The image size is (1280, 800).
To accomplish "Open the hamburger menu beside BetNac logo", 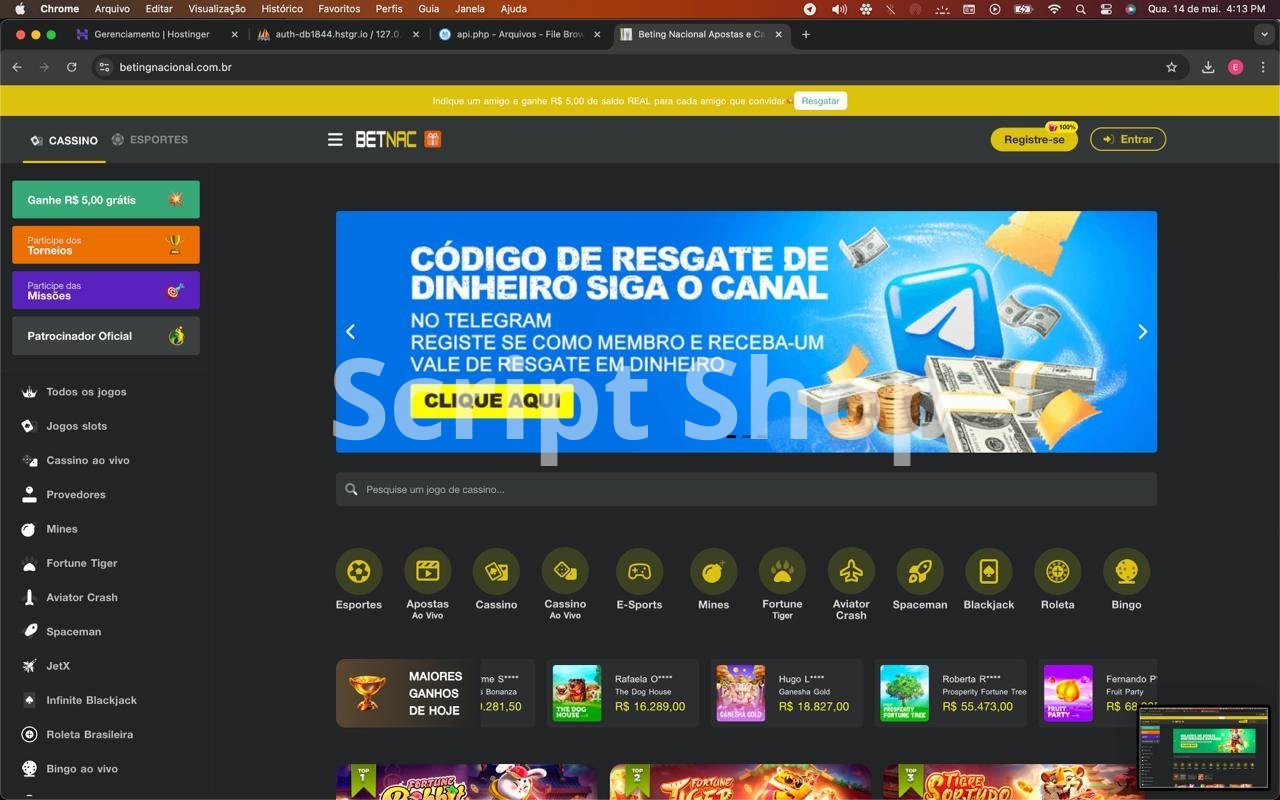I will pyautogui.click(x=335, y=140).
